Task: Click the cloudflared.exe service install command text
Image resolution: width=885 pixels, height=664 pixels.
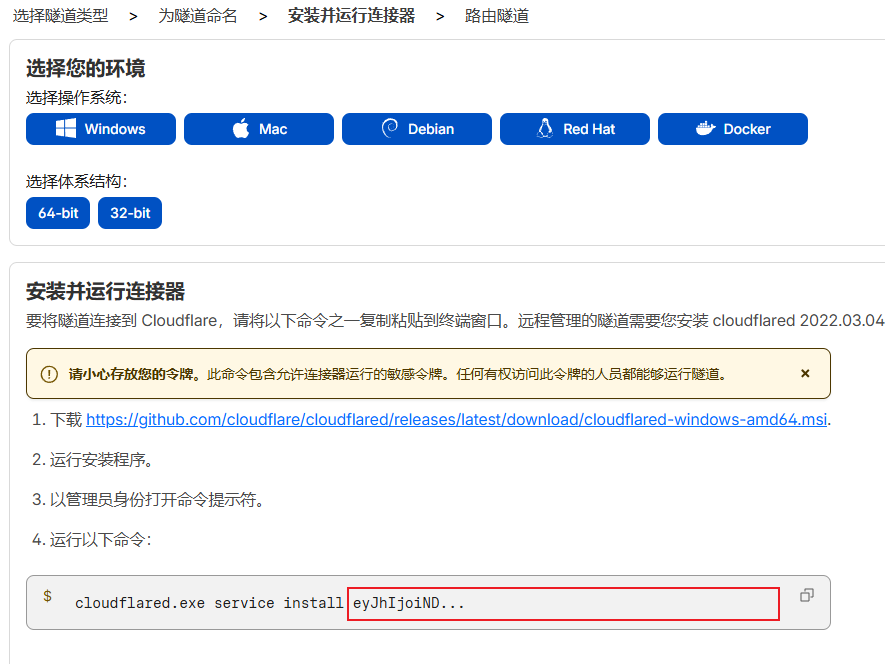Action: coord(209,603)
